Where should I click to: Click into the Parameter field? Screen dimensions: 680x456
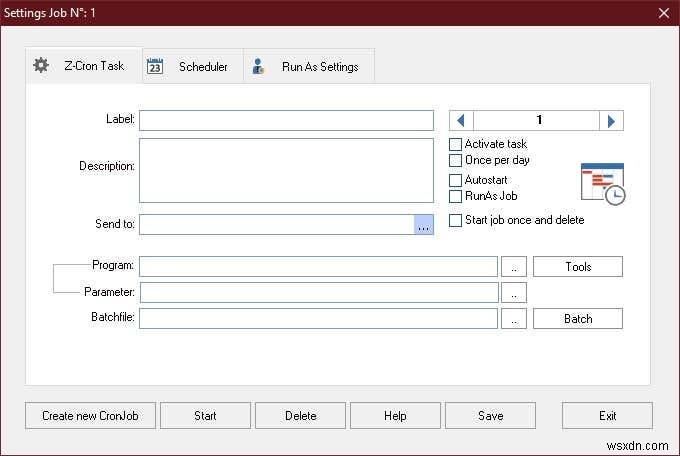coord(319,292)
